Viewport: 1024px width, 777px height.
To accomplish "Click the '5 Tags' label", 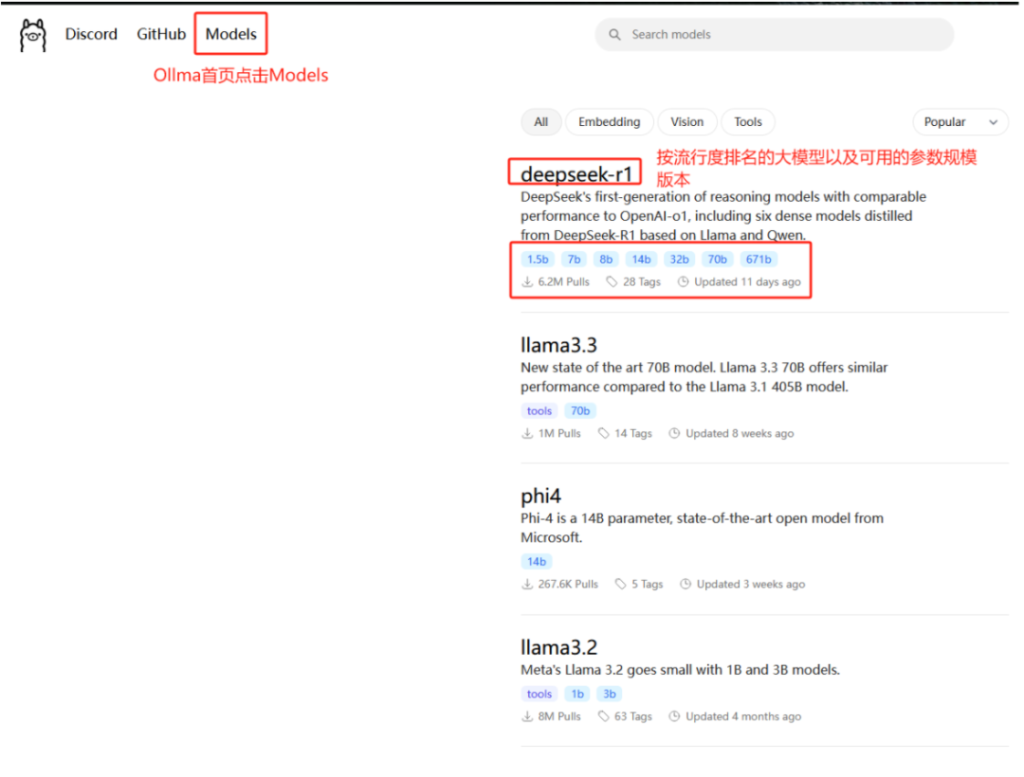I will 647,584.
